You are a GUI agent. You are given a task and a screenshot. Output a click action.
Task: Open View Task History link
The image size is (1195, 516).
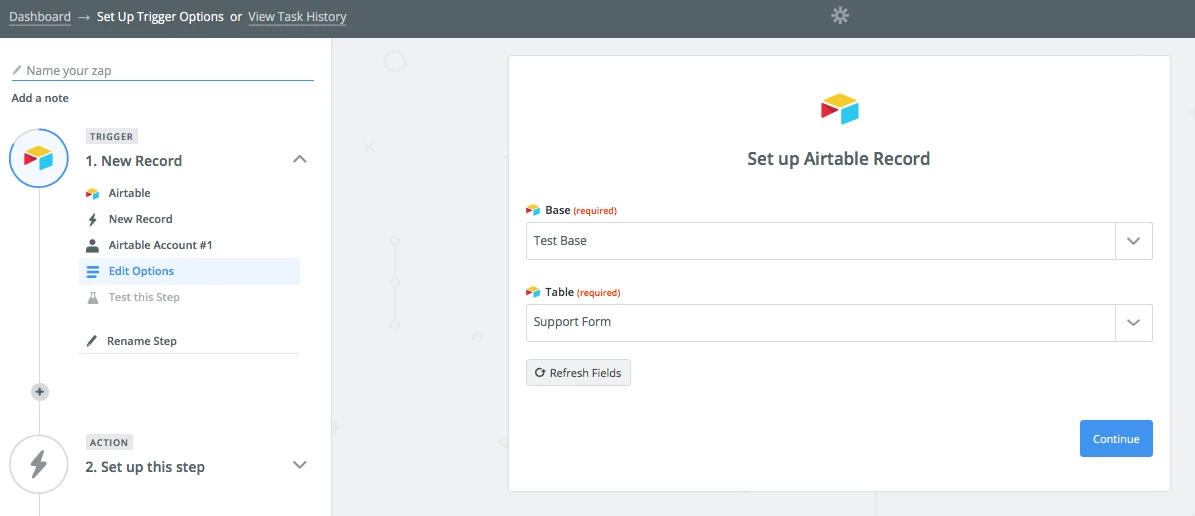click(297, 17)
